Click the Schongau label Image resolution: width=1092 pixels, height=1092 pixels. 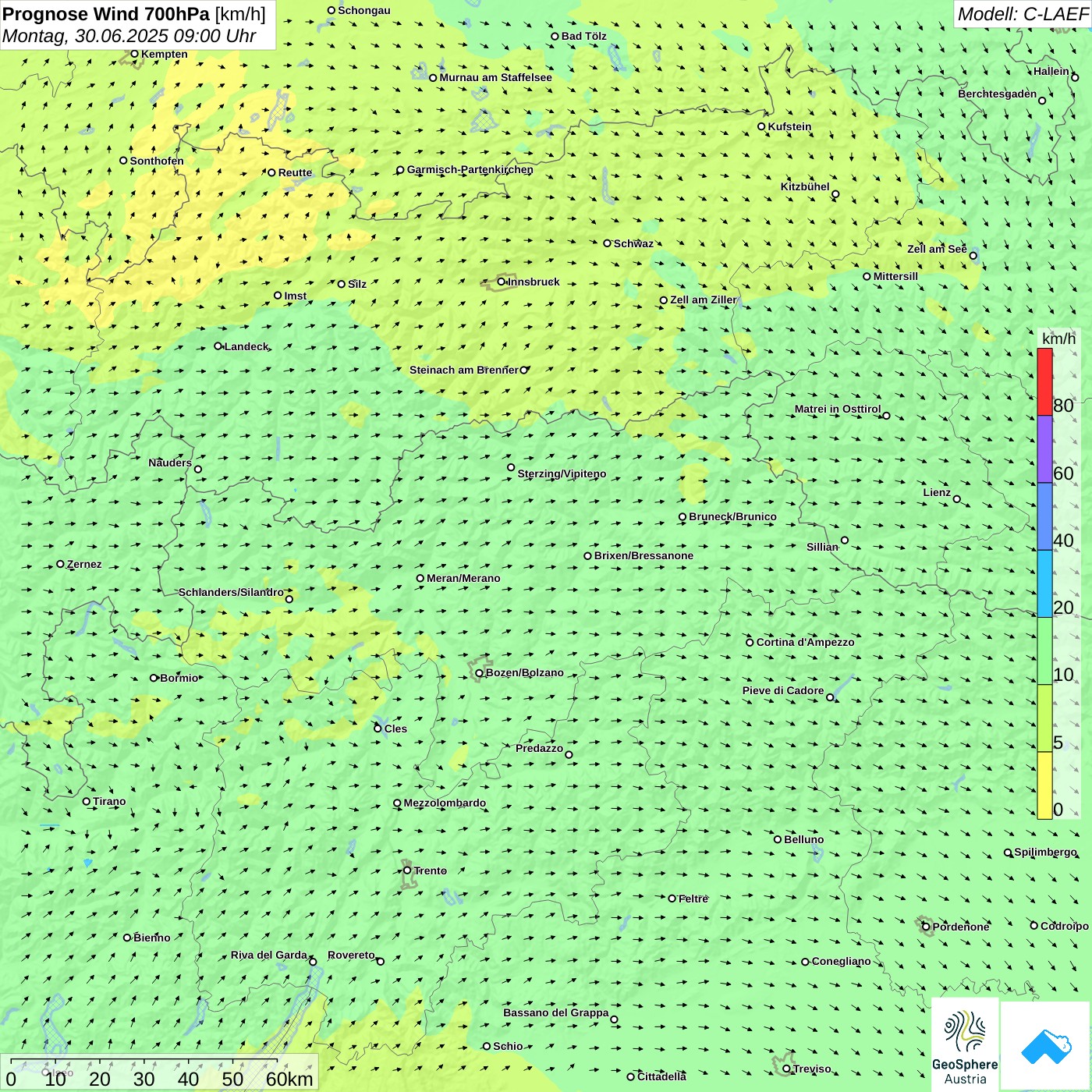tap(364, 10)
